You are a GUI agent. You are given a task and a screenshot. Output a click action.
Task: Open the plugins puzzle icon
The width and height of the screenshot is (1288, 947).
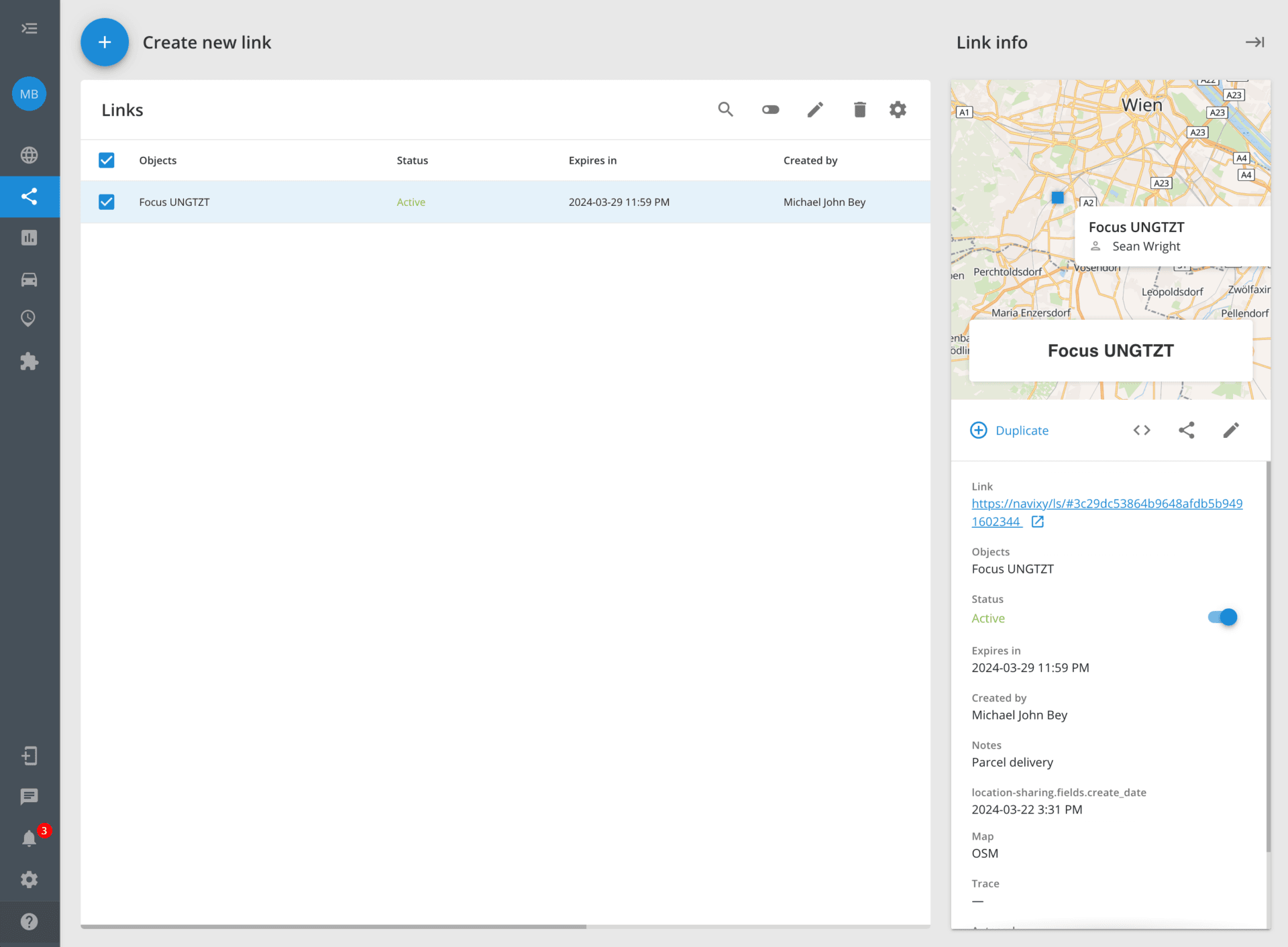[x=29, y=361]
